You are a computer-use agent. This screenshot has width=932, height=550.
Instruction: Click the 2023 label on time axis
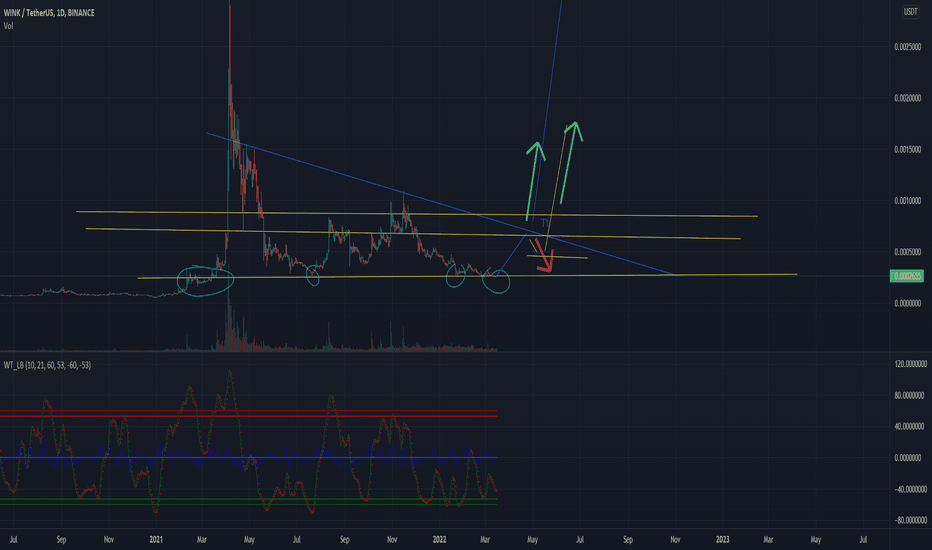click(722, 540)
